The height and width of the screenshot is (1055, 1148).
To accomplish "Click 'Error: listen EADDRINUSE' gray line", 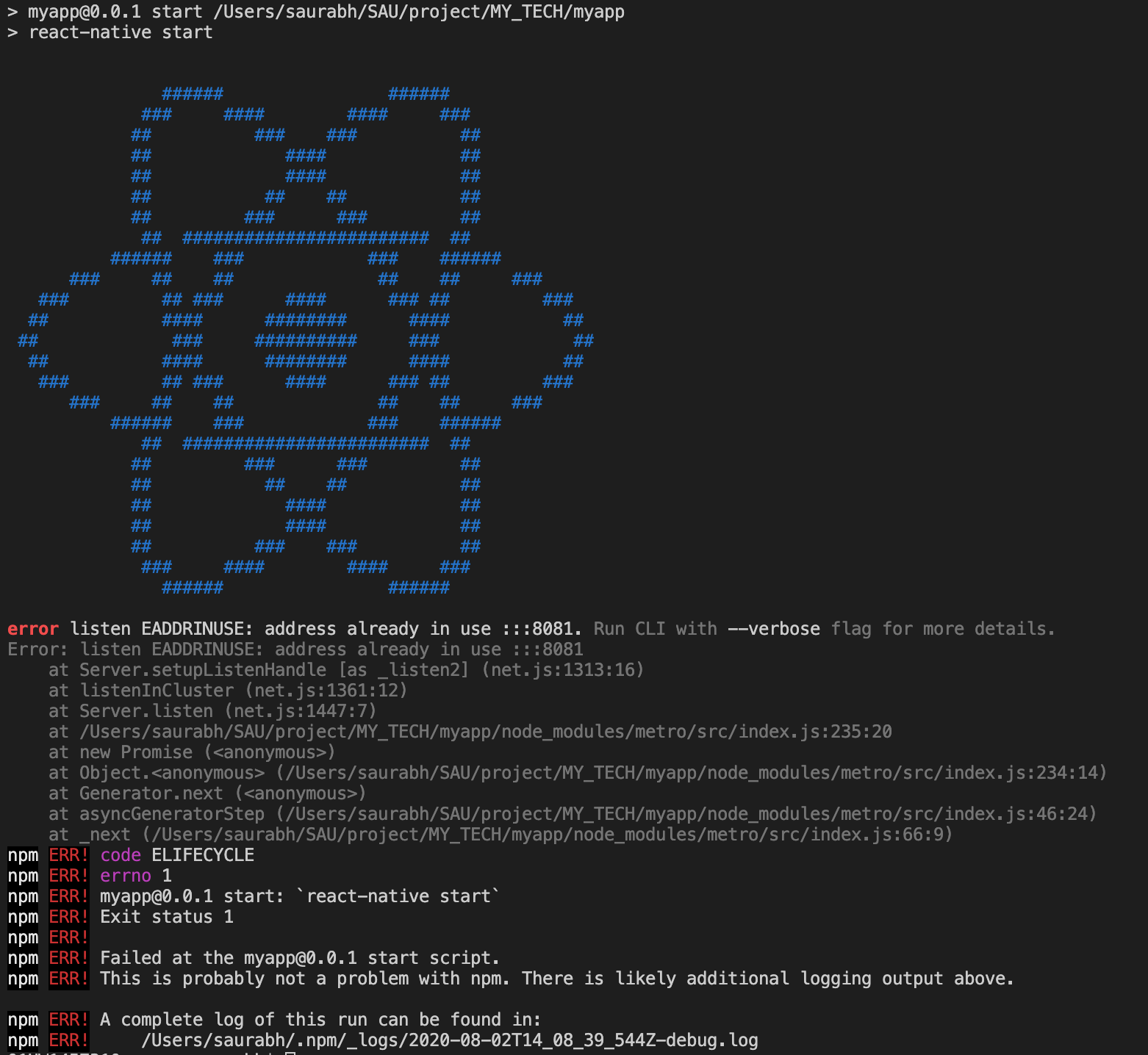I will click(295, 649).
